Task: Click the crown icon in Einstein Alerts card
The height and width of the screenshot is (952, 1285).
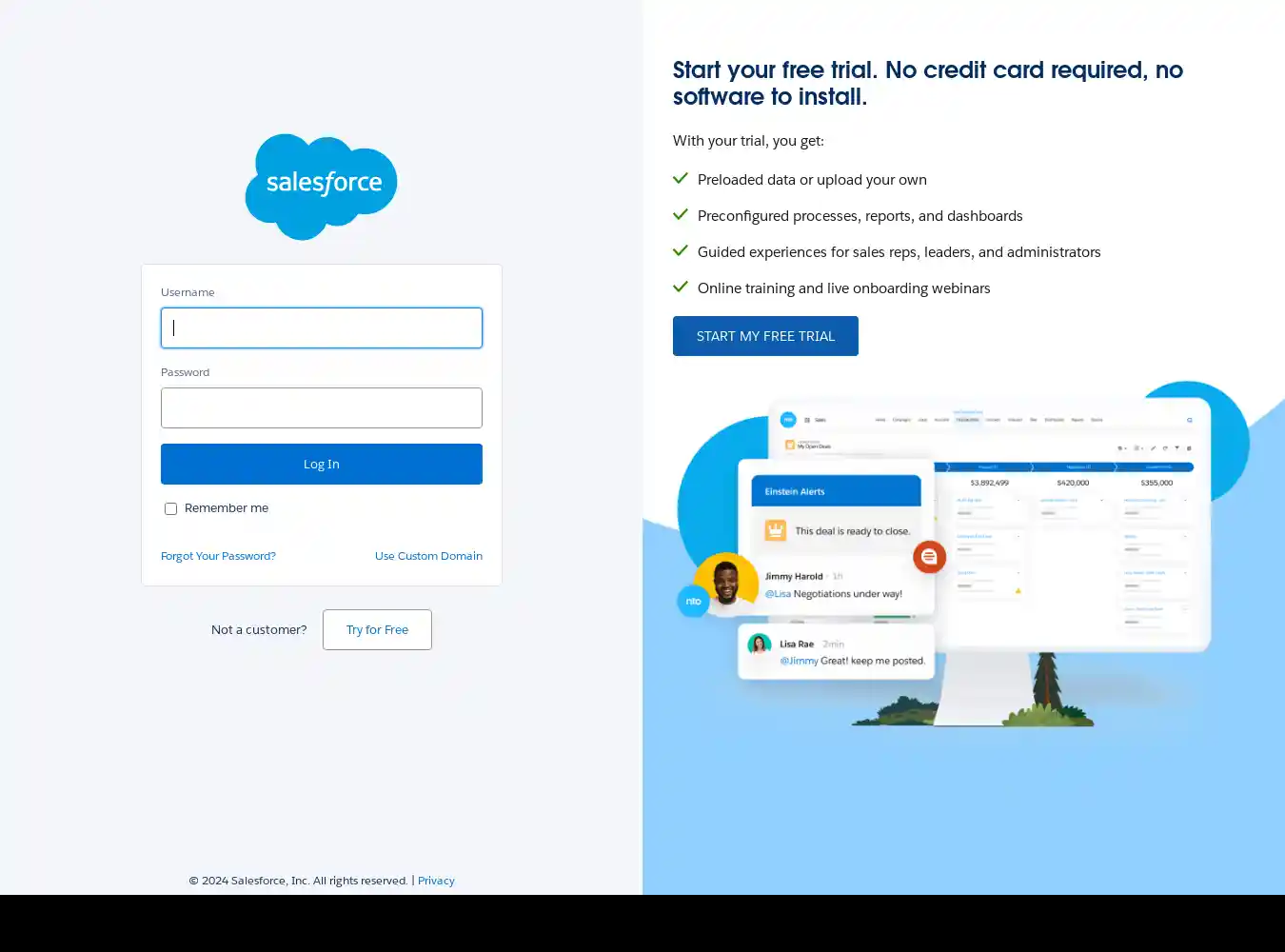Action: pos(776,530)
